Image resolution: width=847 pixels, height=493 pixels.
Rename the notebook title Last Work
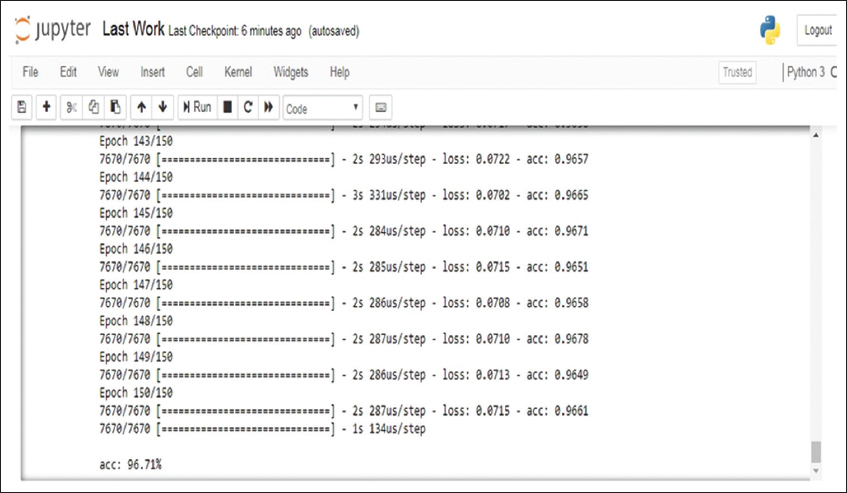pos(133,29)
